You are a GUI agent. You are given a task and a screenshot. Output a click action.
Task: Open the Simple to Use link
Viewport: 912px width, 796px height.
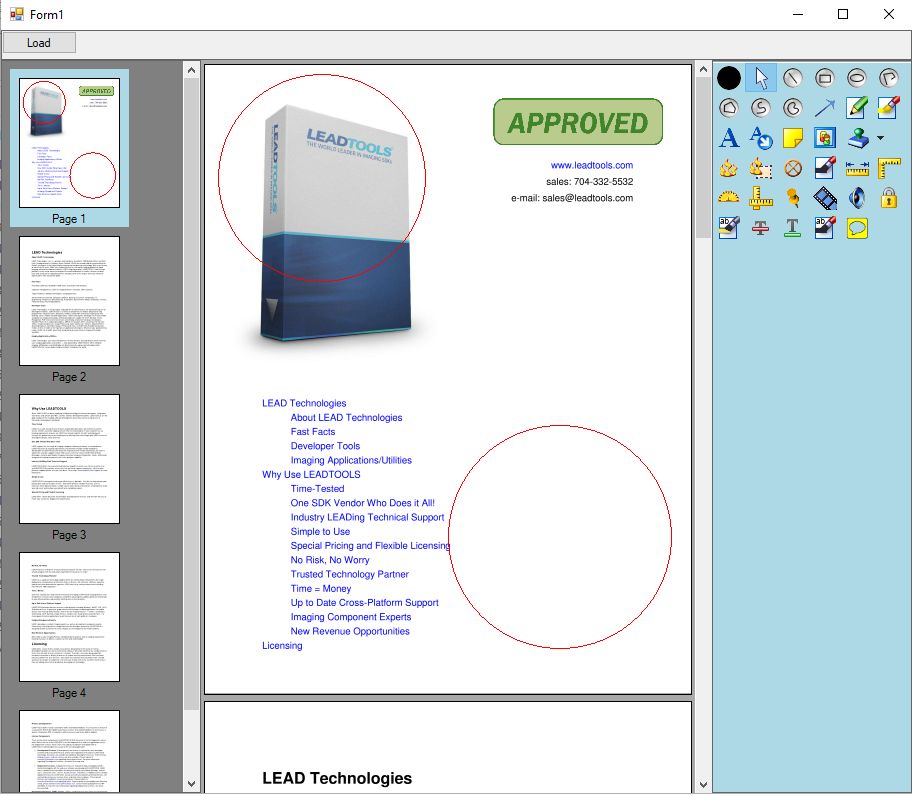point(320,531)
